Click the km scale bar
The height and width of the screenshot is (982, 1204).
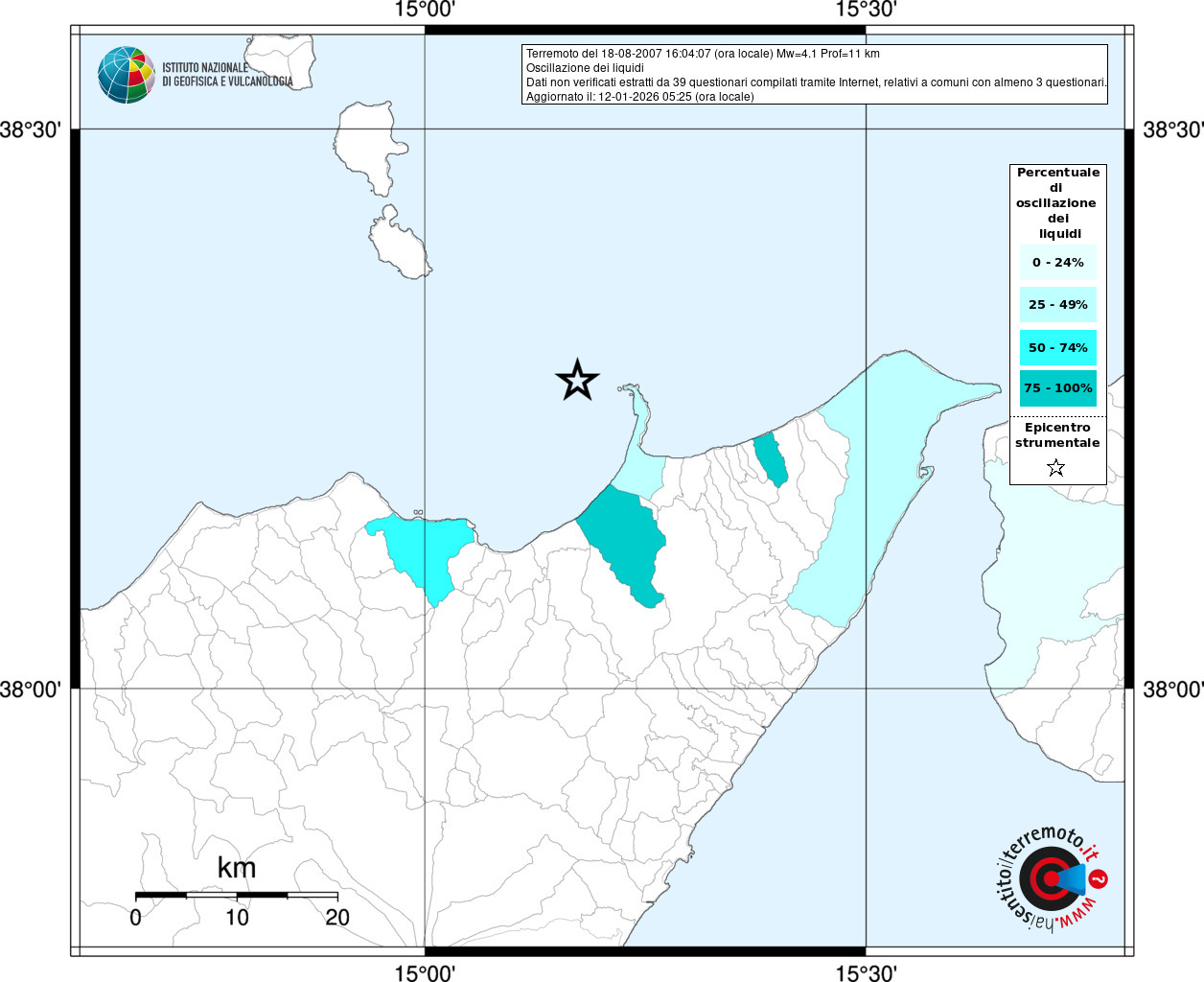236,896
